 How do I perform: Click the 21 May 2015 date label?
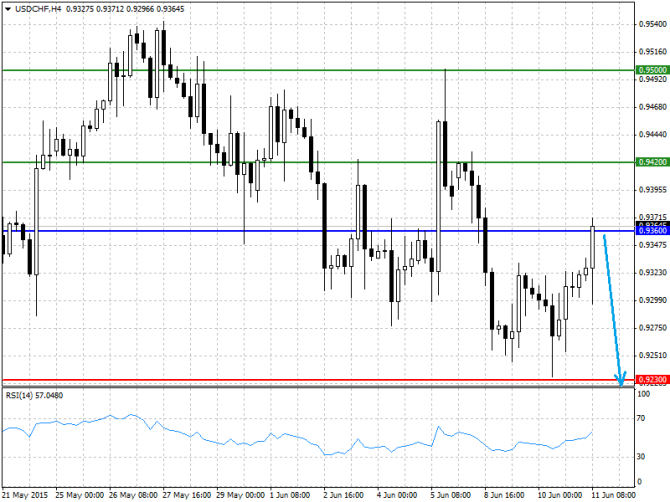[x=25, y=495]
